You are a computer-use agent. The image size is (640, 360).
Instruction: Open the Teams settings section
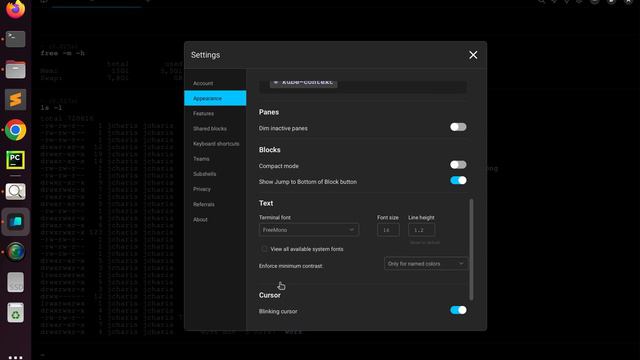[x=201, y=159]
